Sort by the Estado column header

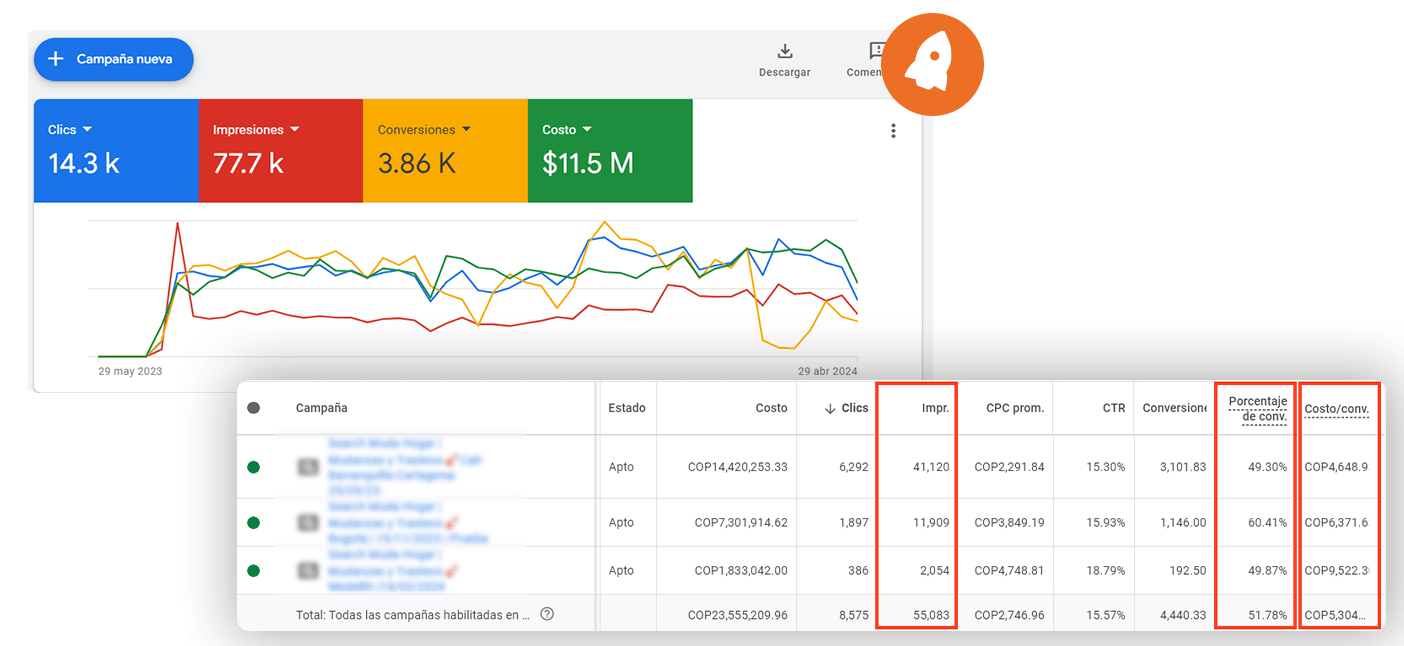627,408
